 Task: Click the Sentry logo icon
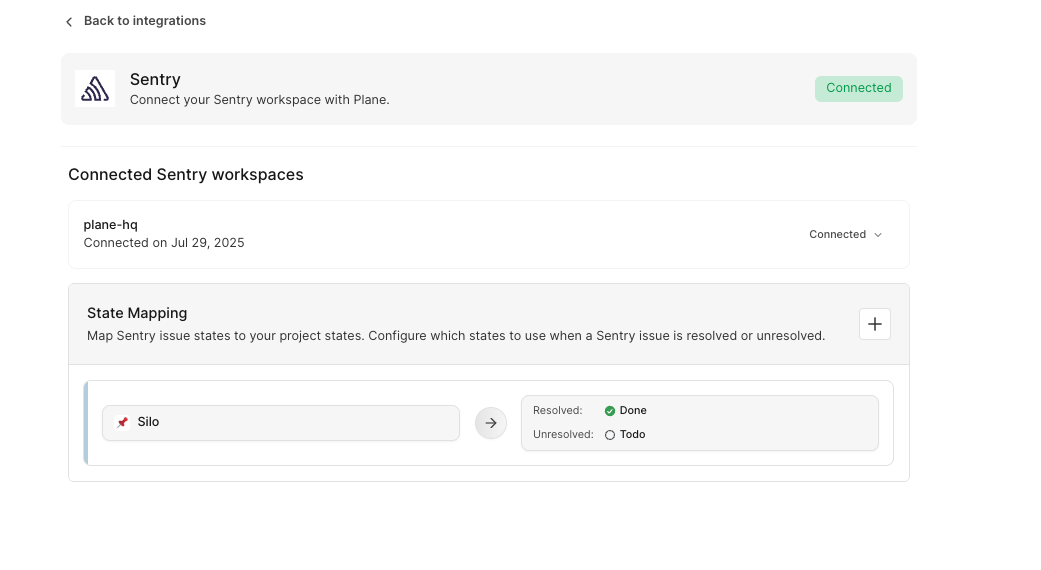click(x=95, y=88)
